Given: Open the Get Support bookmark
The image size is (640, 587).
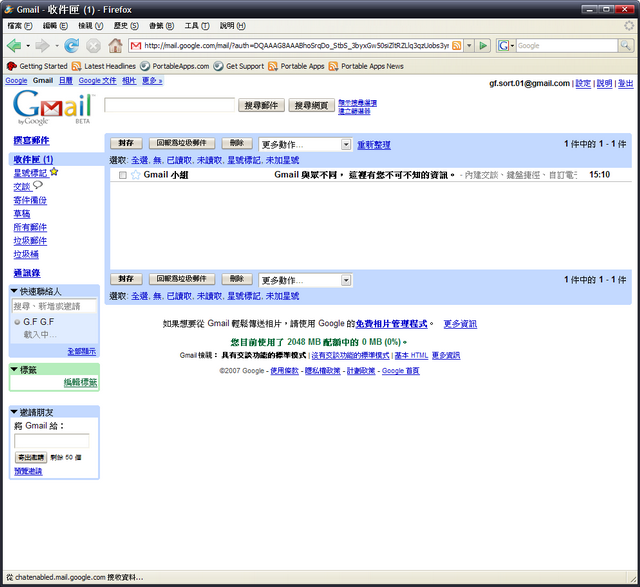Looking at the screenshot, I should [239, 66].
